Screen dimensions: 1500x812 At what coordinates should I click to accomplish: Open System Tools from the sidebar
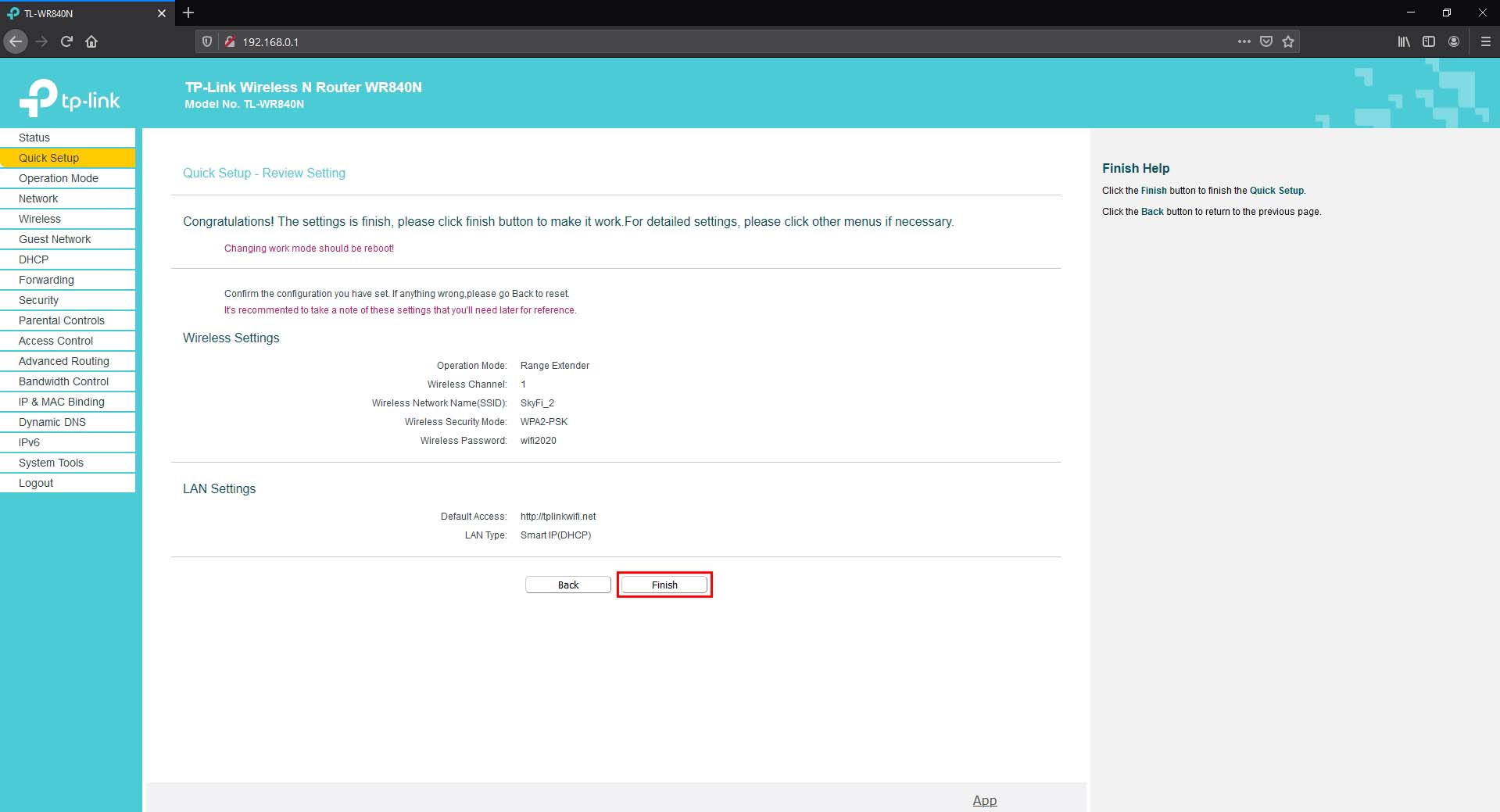pos(50,462)
